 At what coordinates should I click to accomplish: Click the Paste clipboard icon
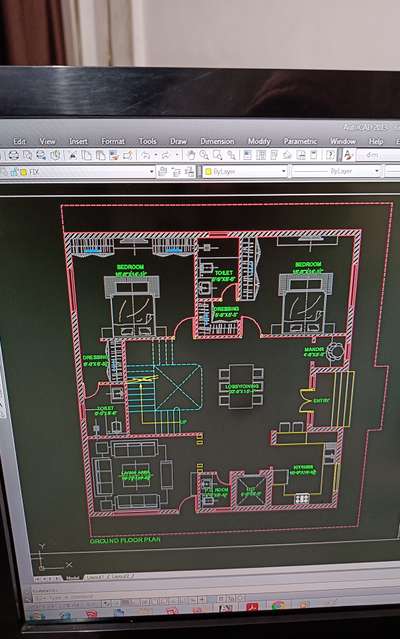click(100, 155)
